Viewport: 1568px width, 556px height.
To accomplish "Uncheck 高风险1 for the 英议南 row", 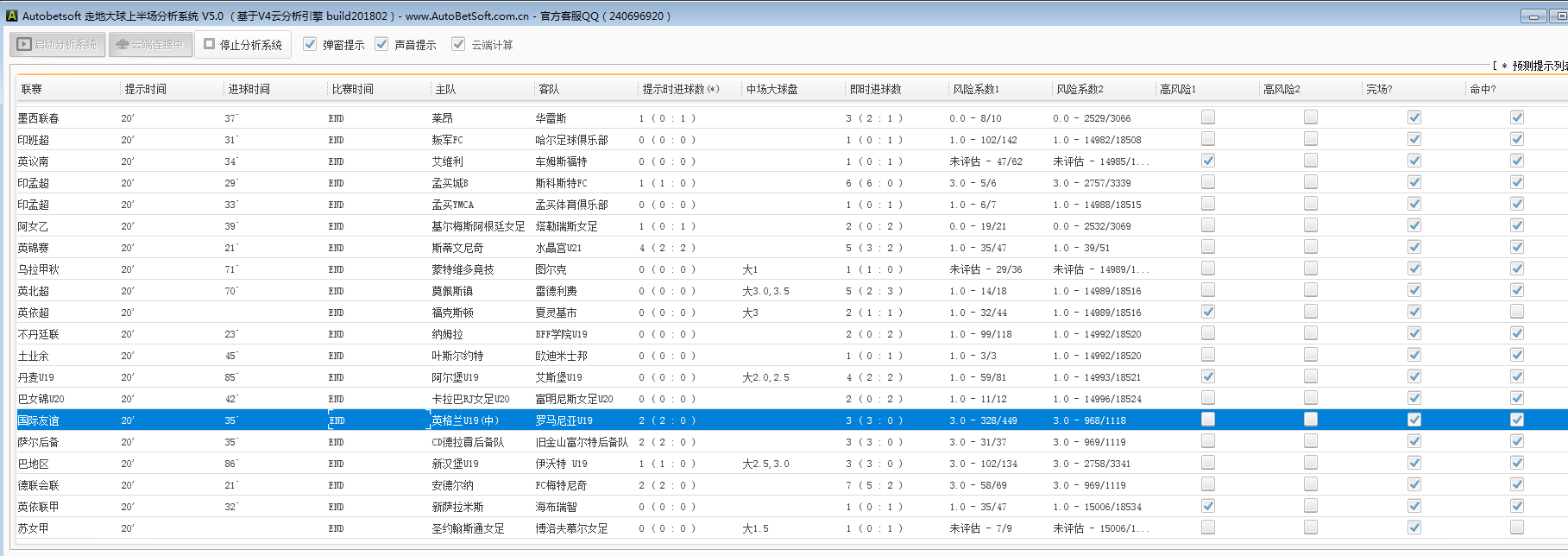I will tap(1208, 161).
